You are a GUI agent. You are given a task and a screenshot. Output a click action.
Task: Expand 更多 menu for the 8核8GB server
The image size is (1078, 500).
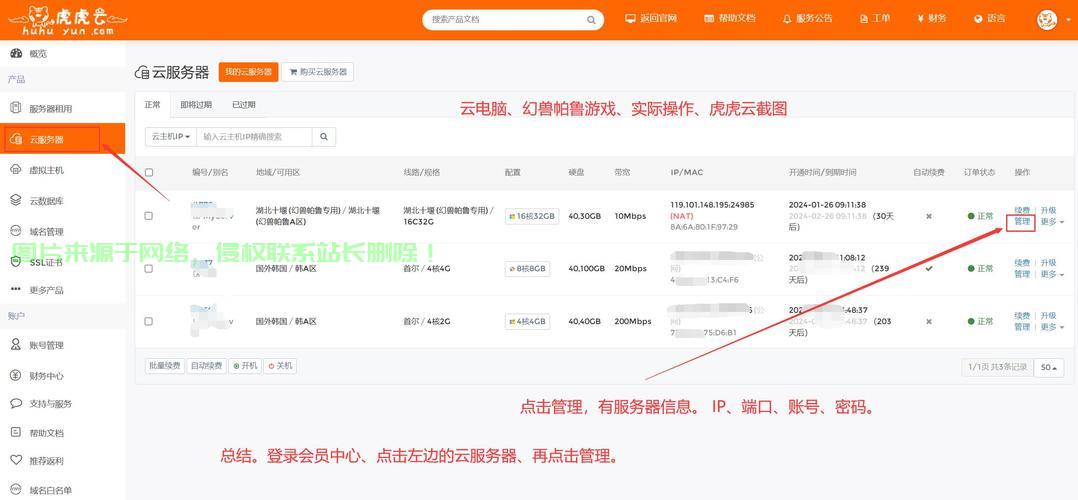tap(1052, 274)
